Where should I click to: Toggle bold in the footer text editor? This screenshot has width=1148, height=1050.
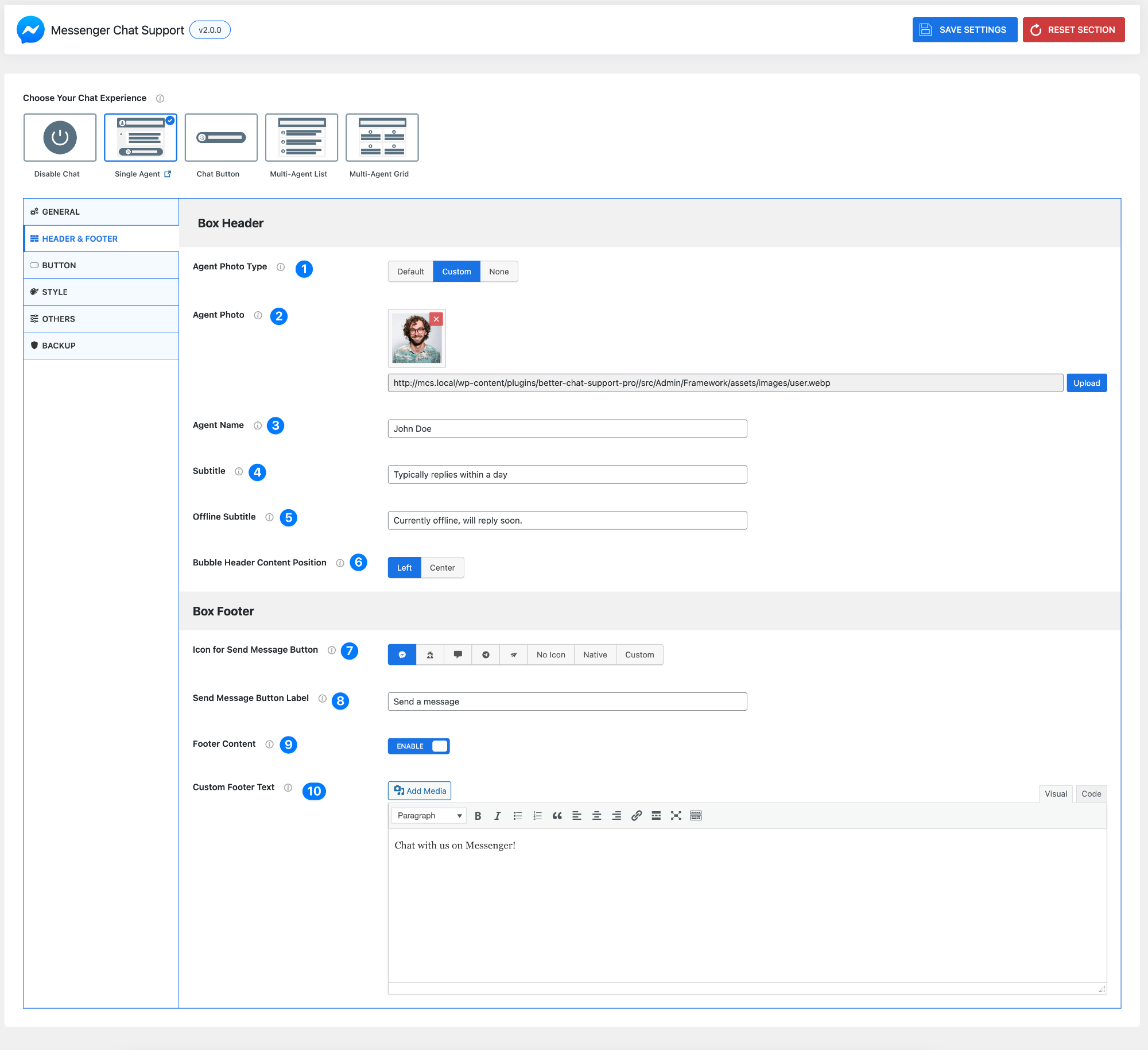click(478, 815)
